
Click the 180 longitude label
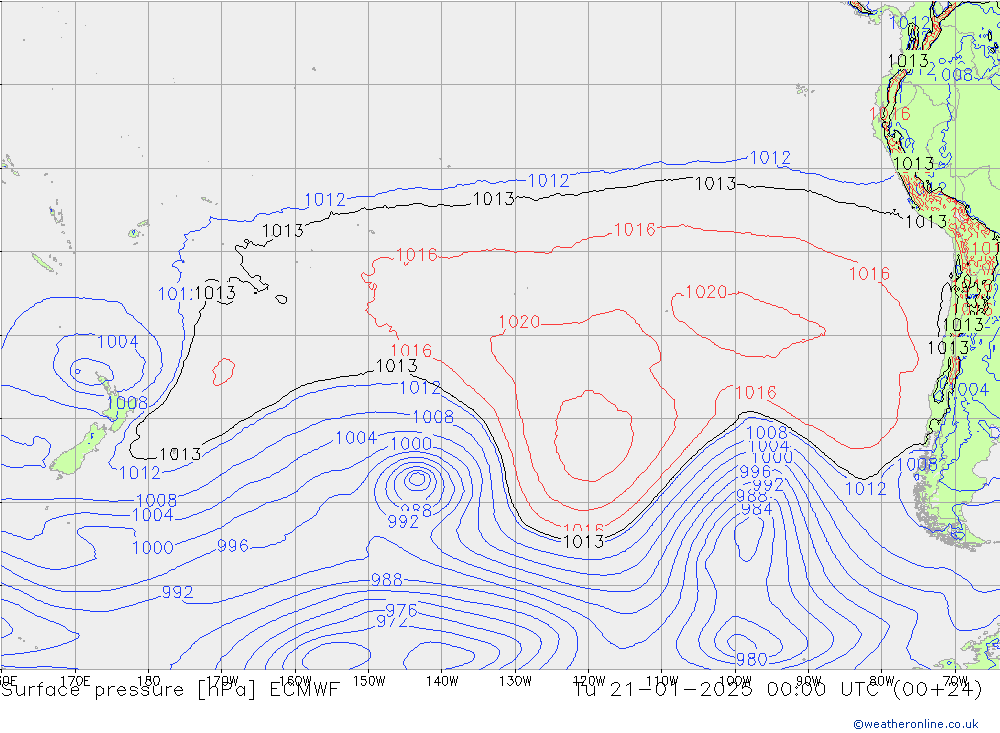pos(149,680)
